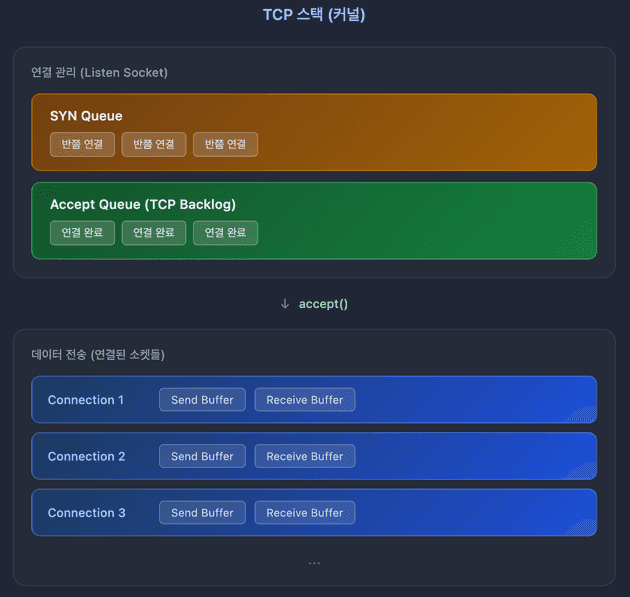Click the down arrow before accept()

coord(285,304)
